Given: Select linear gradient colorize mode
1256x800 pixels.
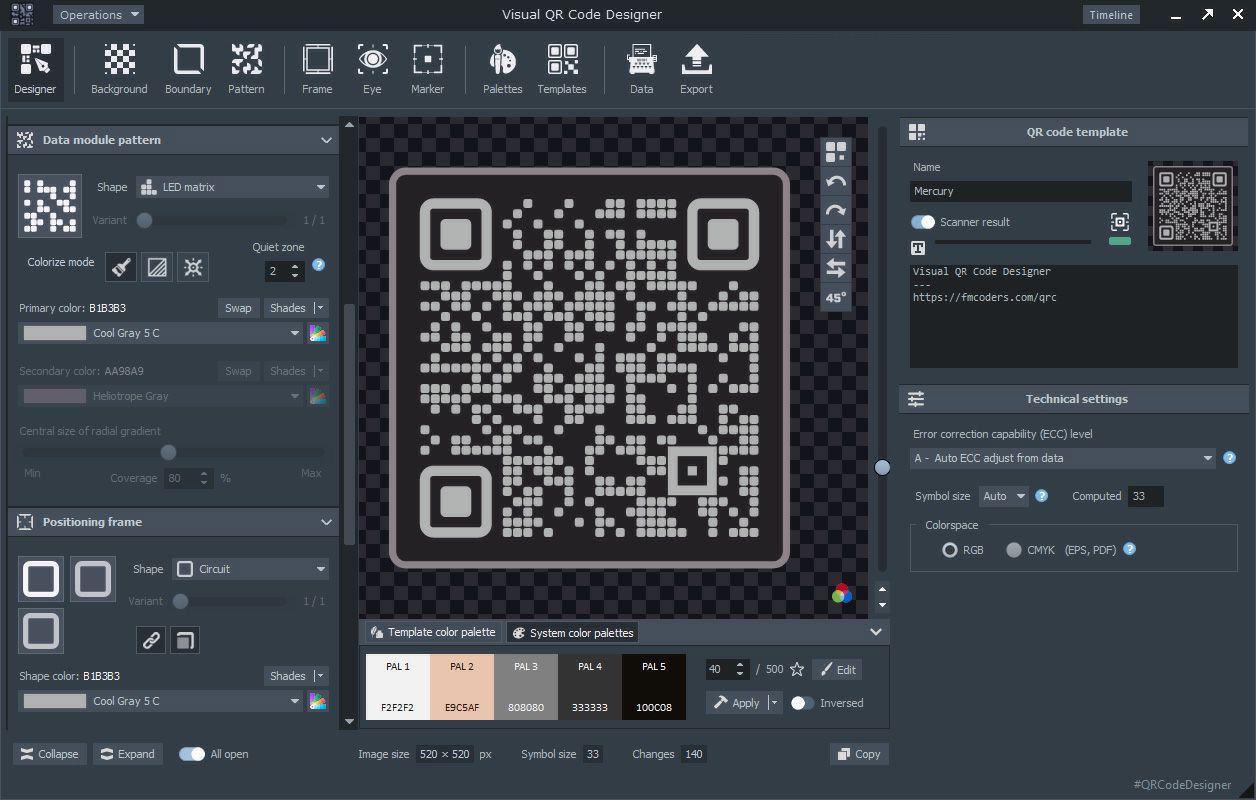Looking at the screenshot, I should pos(156,266).
